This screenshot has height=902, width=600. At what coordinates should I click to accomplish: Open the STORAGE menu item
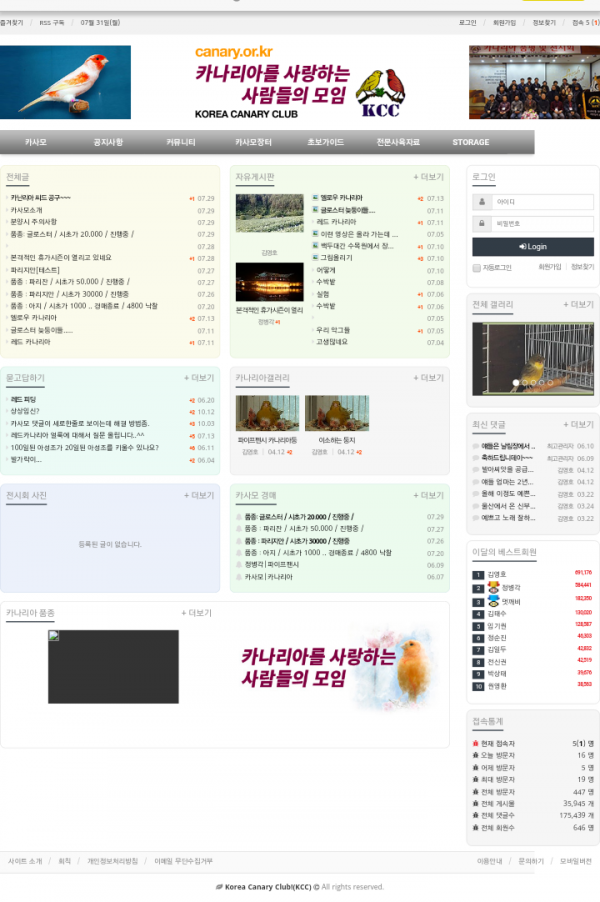tap(470, 143)
